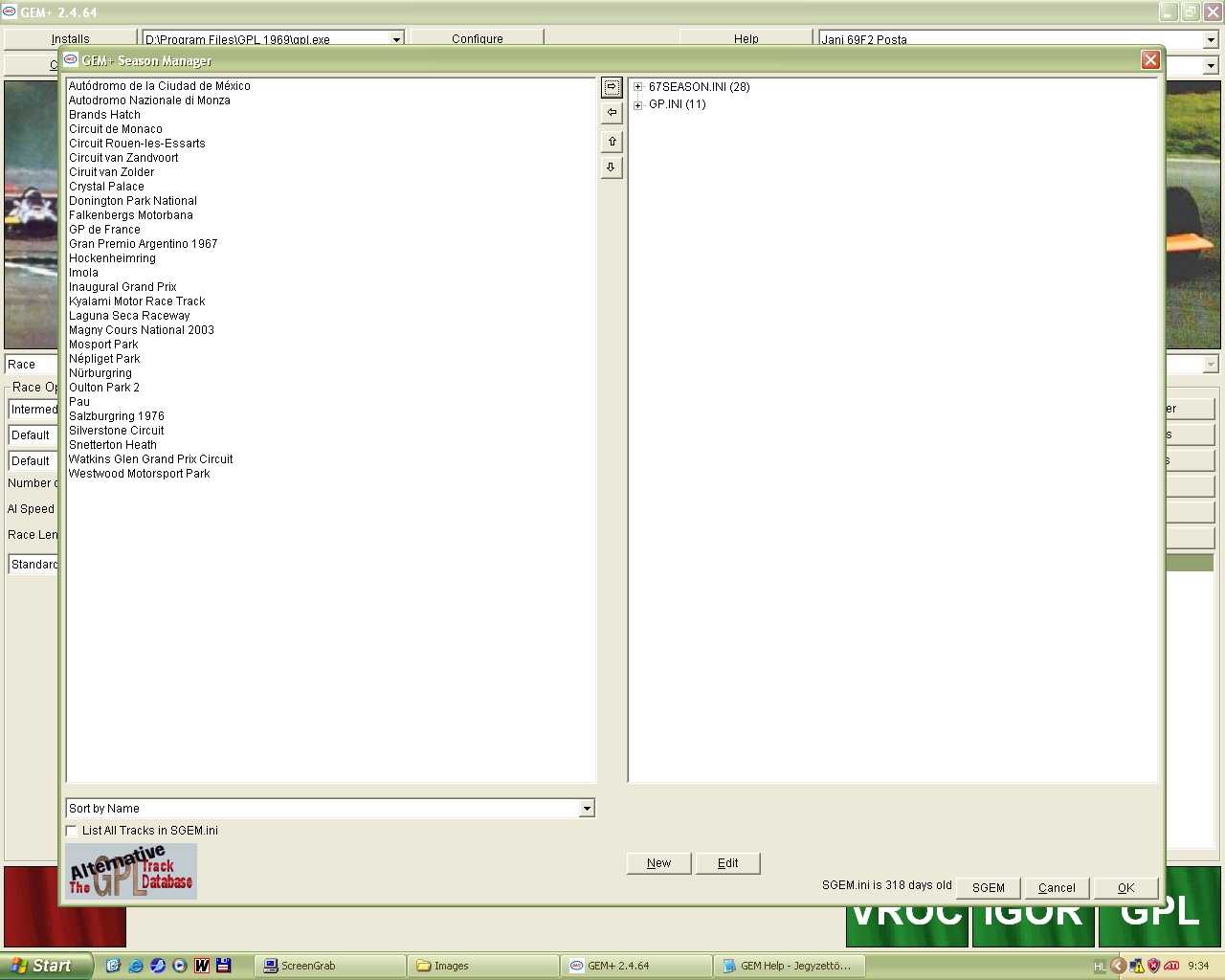
Task: Select Oulton Park 2 track
Action: pyautogui.click(x=104, y=388)
